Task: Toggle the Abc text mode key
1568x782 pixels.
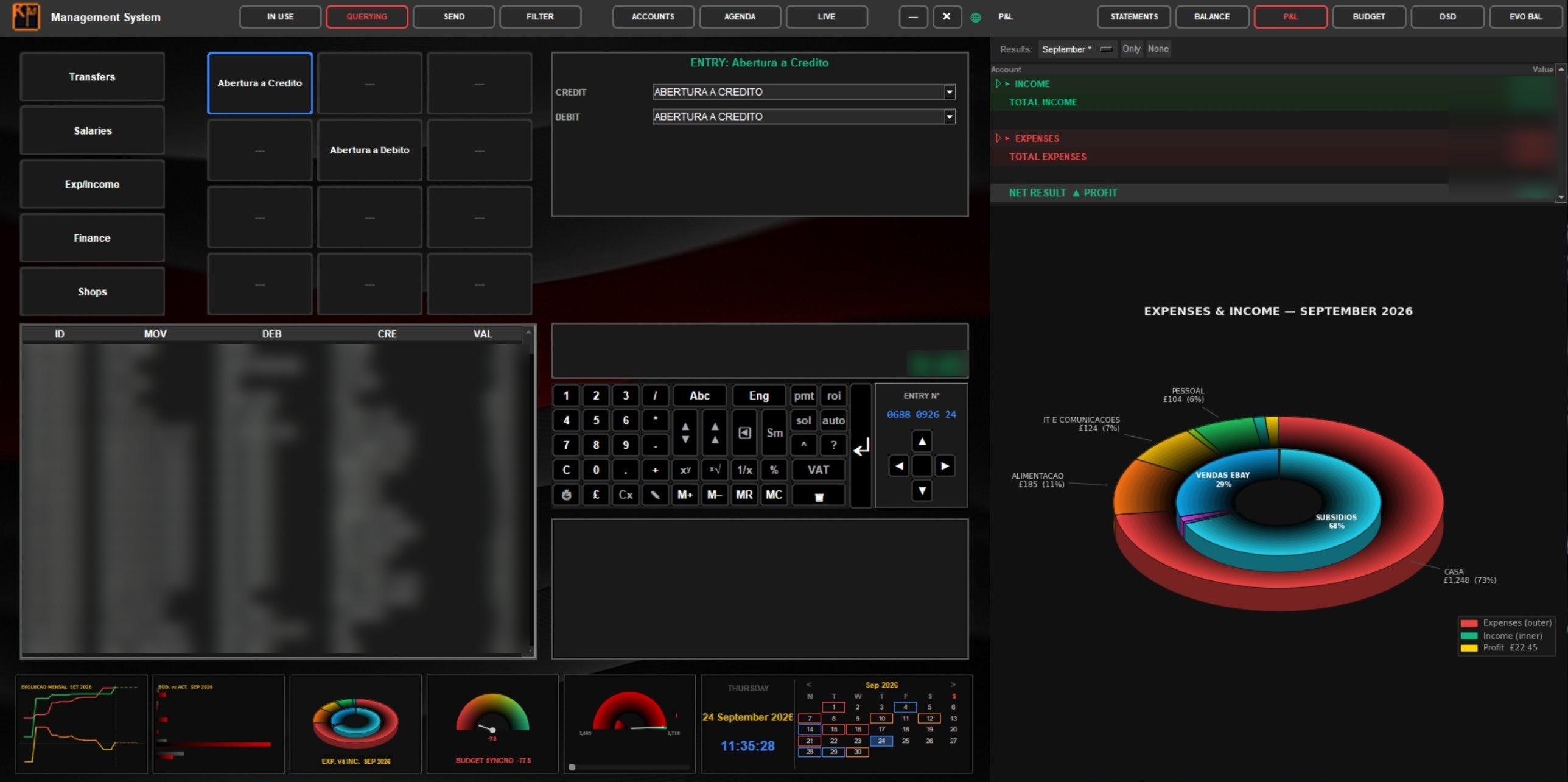Action: pos(699,395)
